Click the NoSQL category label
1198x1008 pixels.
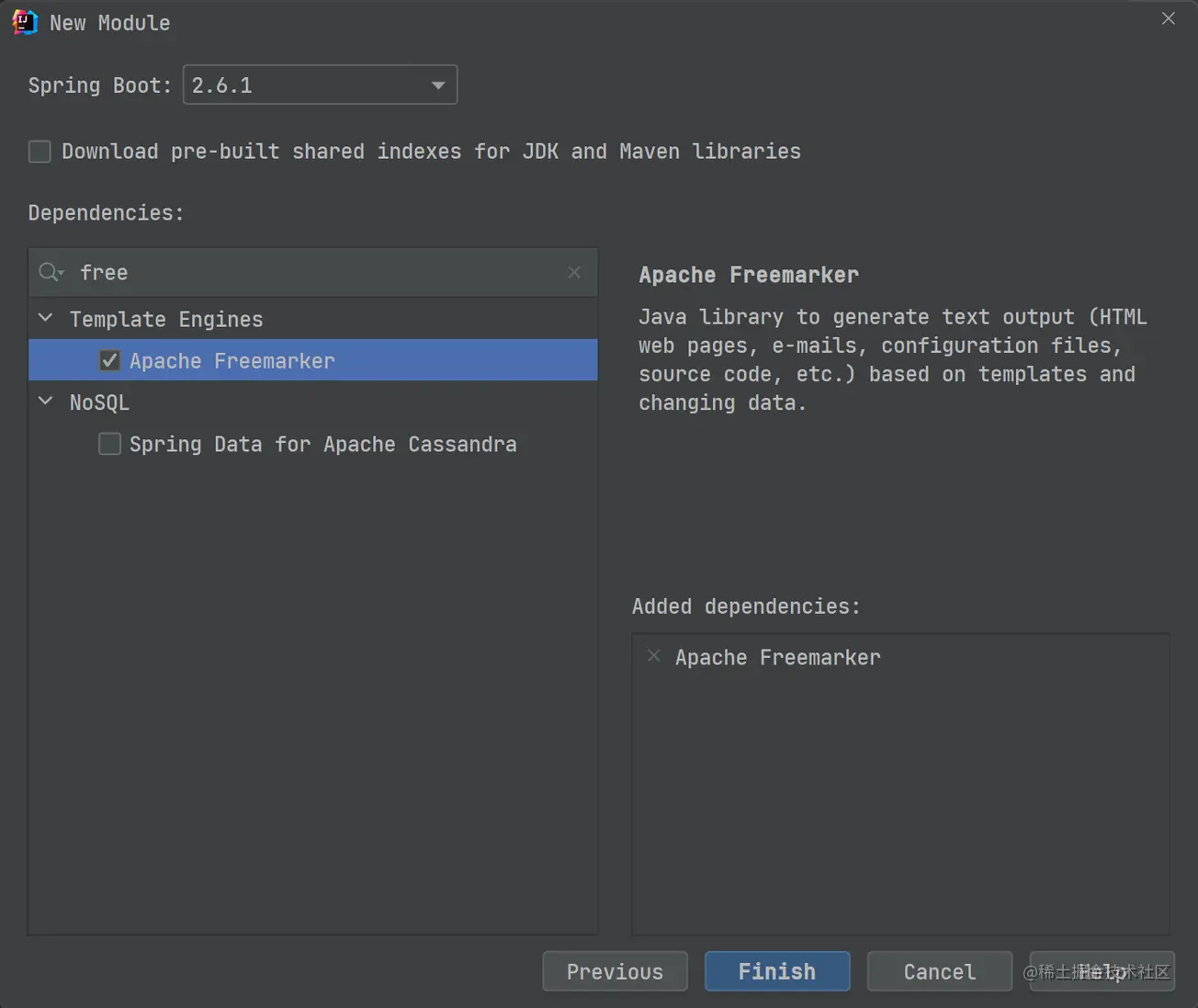pyautogui.click(x=99, y=402)
